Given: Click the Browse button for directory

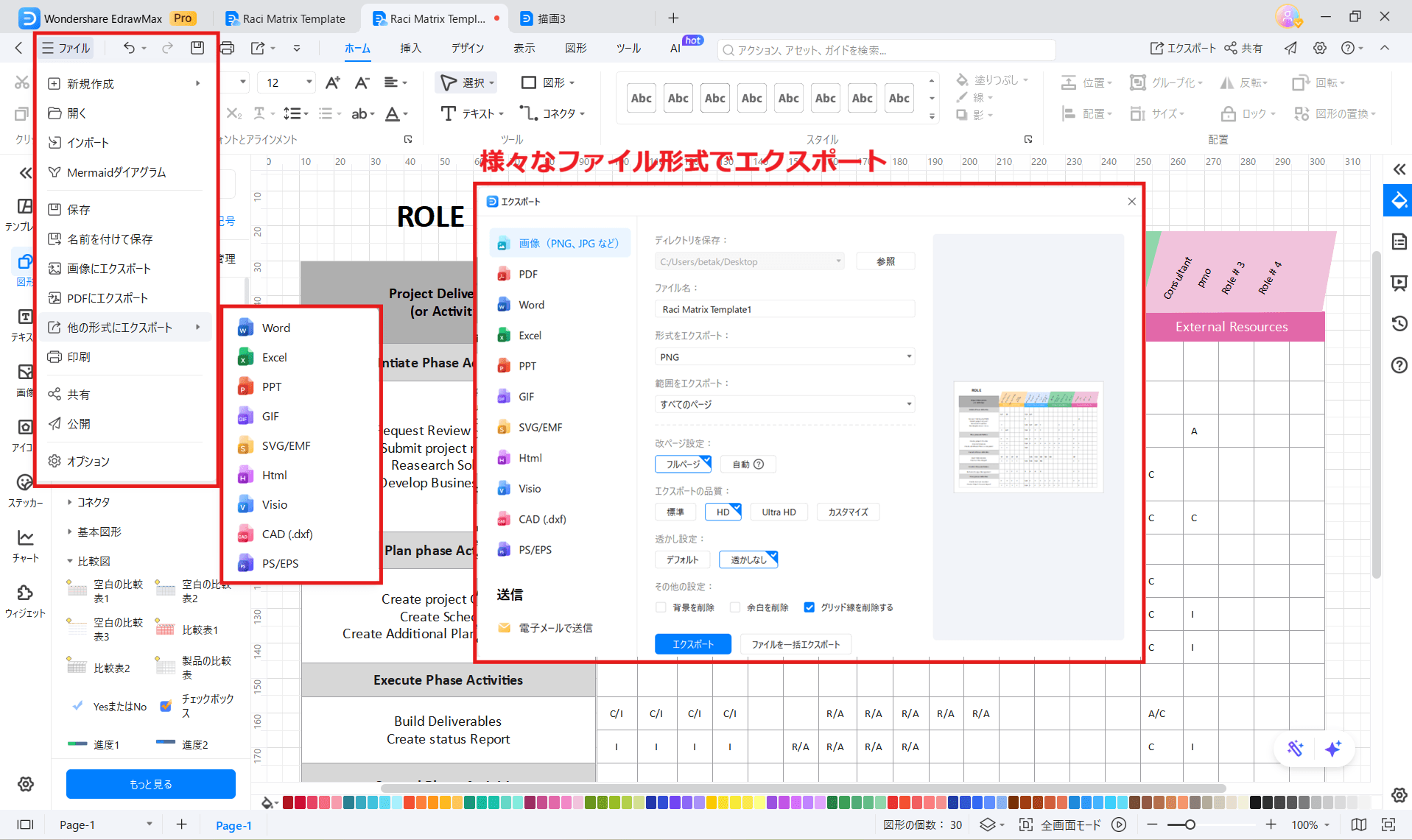Looking at the screenshot, I should pos(885,261).
